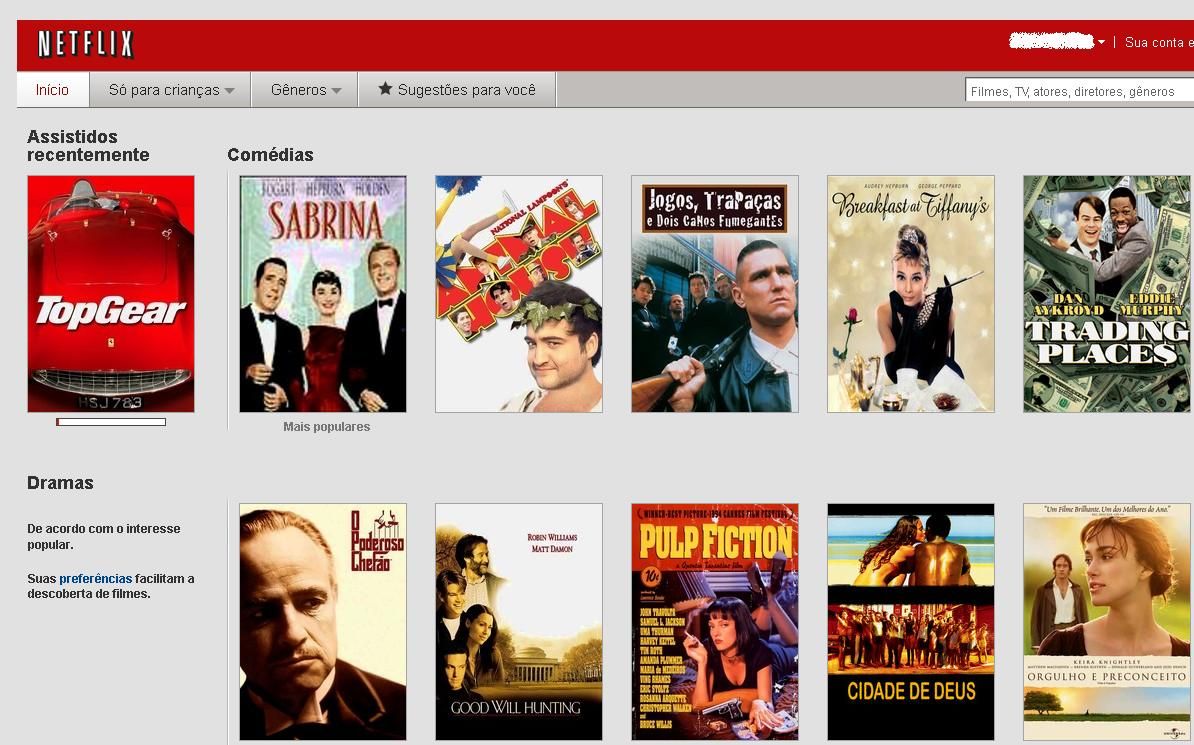Screen dimensions: 1194x745
Task: Open the preferências link
Action: tap(95, 578)
